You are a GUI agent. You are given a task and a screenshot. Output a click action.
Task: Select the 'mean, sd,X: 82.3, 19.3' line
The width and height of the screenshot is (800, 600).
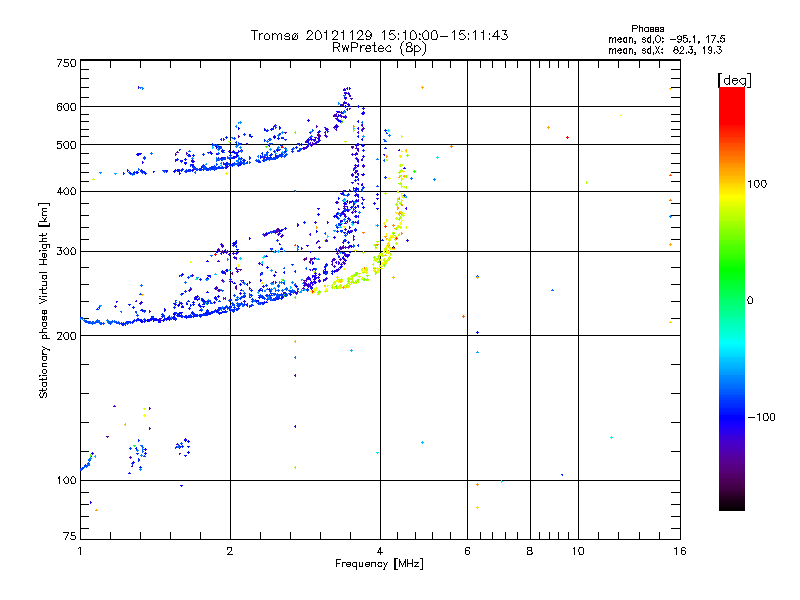point(665,50)
